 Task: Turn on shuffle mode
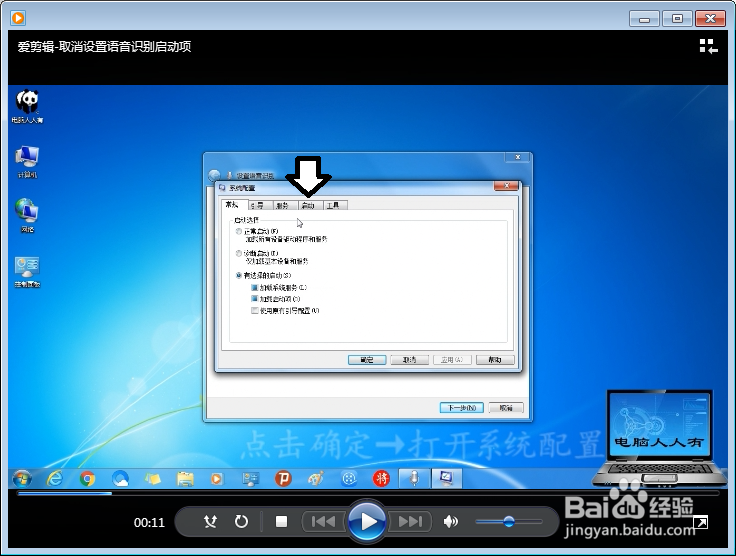[x=210, y=521]
